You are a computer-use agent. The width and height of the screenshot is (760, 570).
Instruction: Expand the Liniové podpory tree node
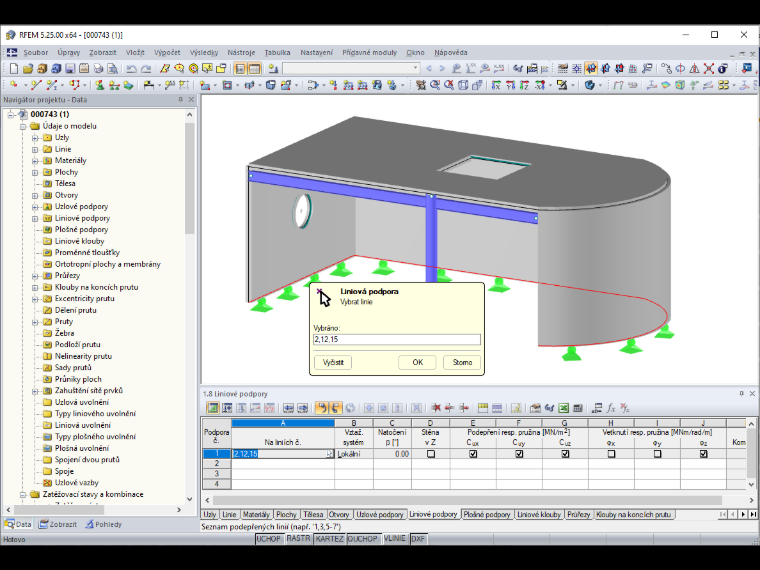click(x=35, y=219)
